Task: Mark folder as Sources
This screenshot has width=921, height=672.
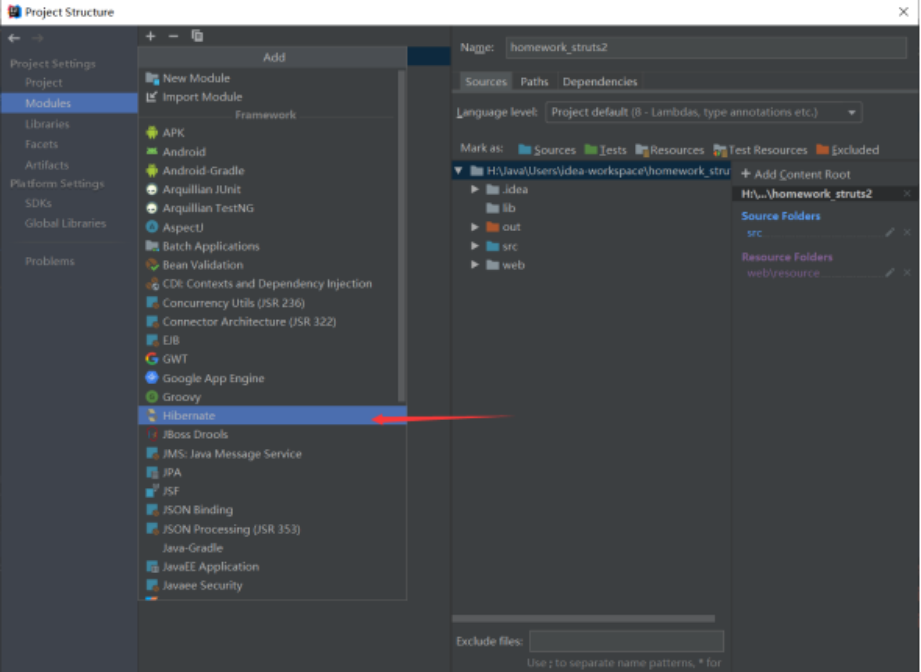Action: (547, 150)
